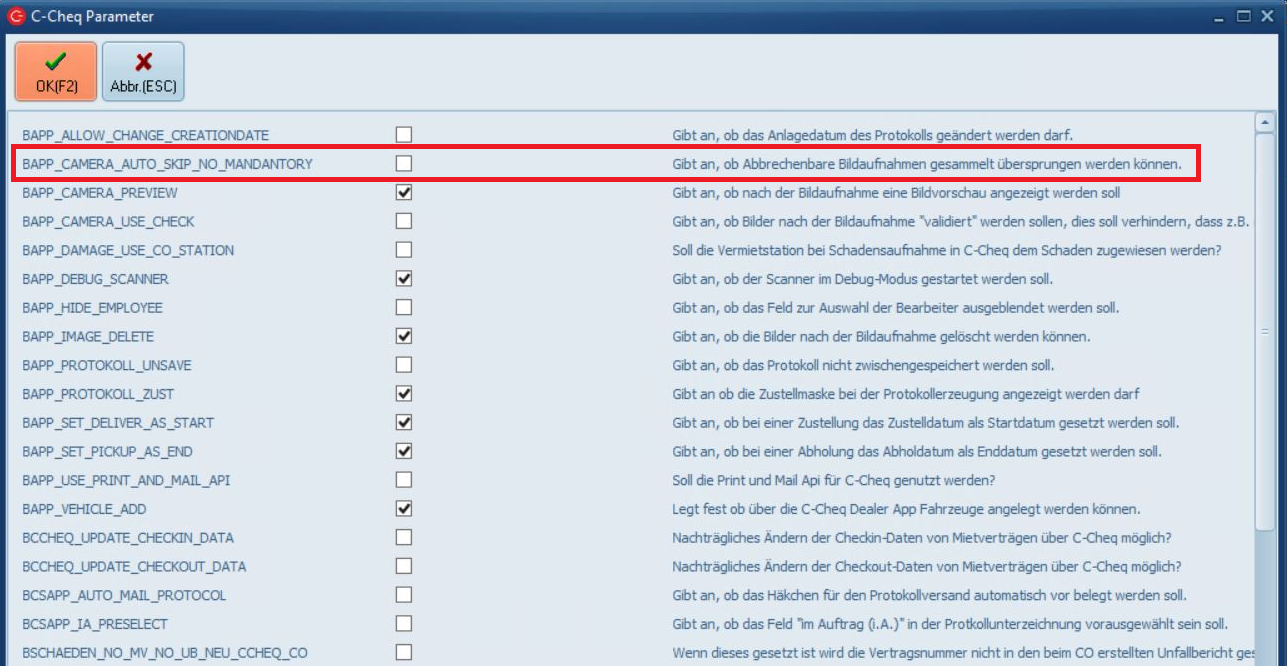This screenshot has width=1287, height=668.
Task: Disable the BAPP_DEBUG_SCANNER checkbox
Action: click(x=404, y=278)
